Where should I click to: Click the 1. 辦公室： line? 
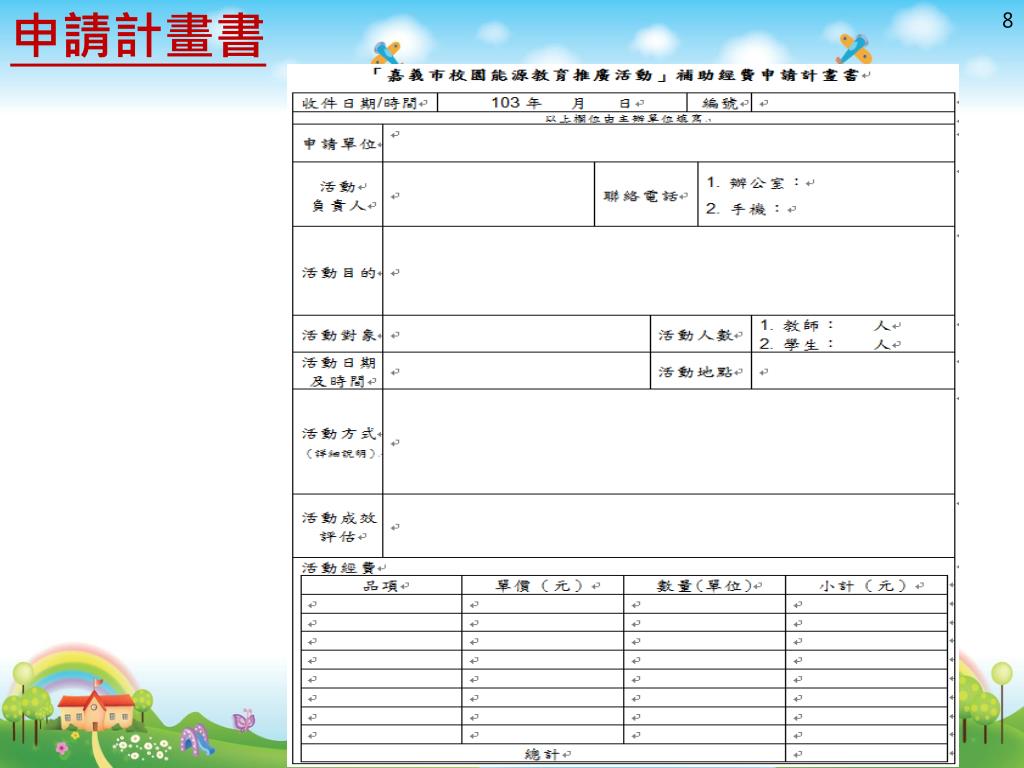[759, 182]
